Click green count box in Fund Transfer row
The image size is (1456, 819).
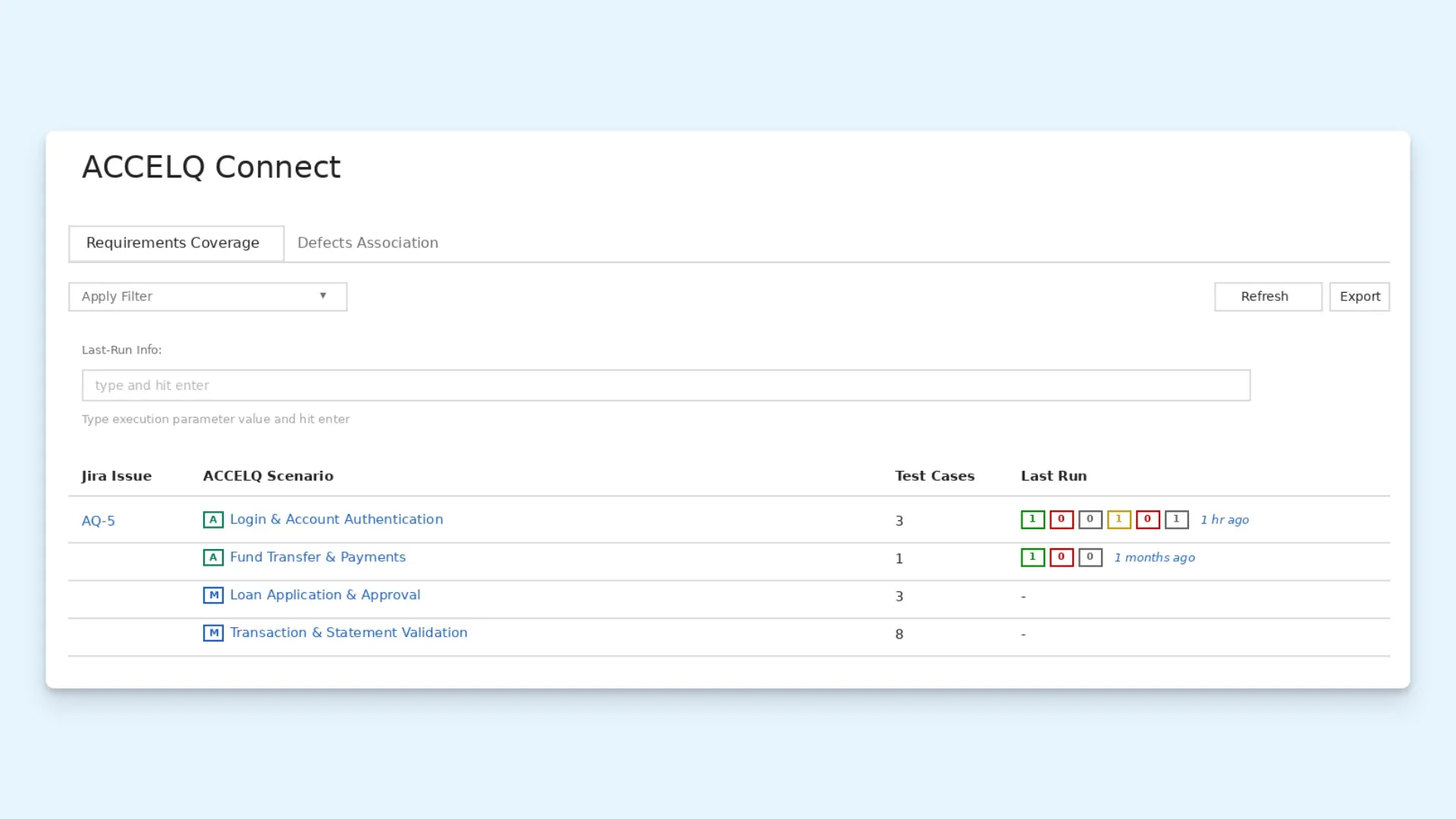tap(1033, 557)
